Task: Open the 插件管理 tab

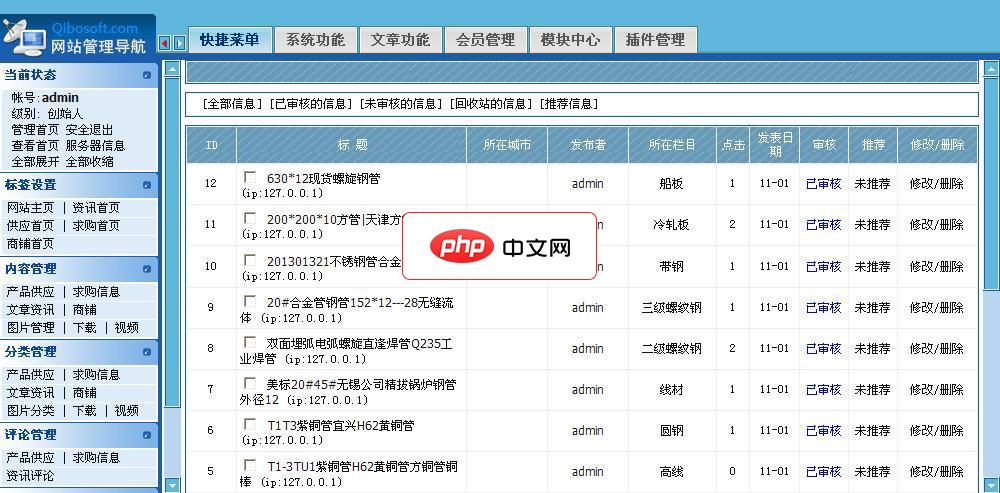Action: 656,40
